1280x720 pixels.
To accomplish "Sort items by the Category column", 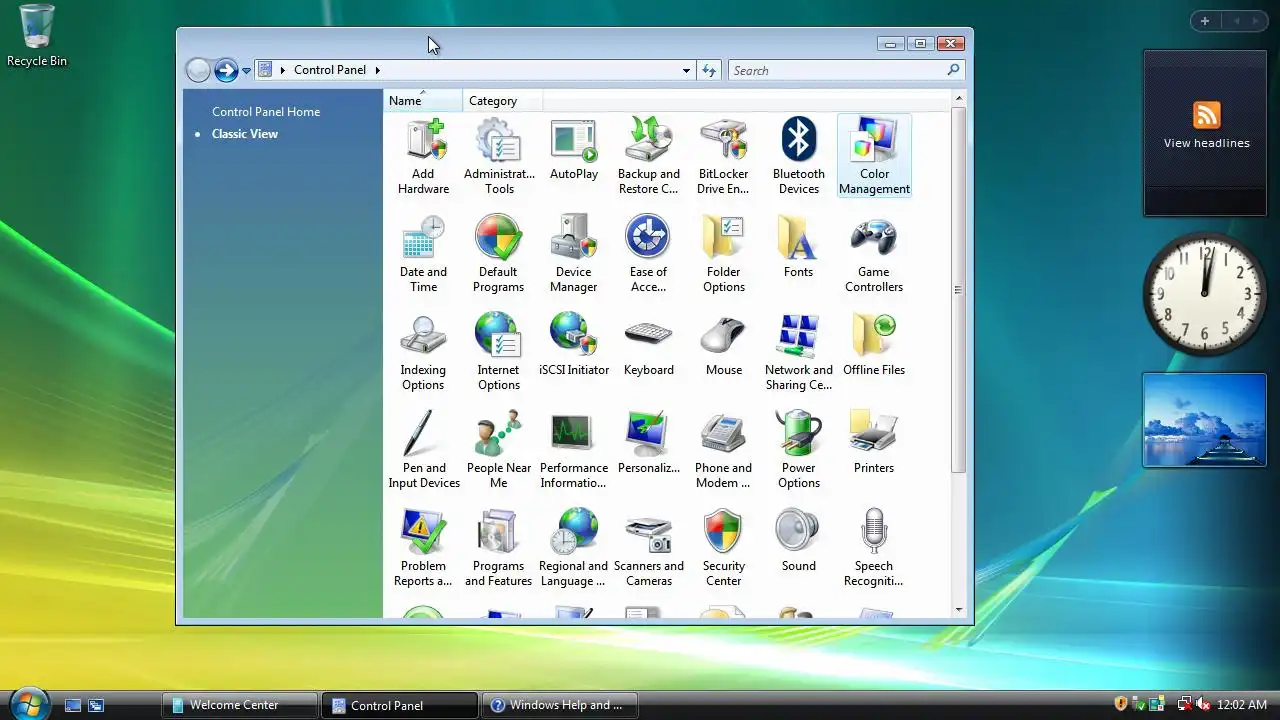I will pos(503,100).
